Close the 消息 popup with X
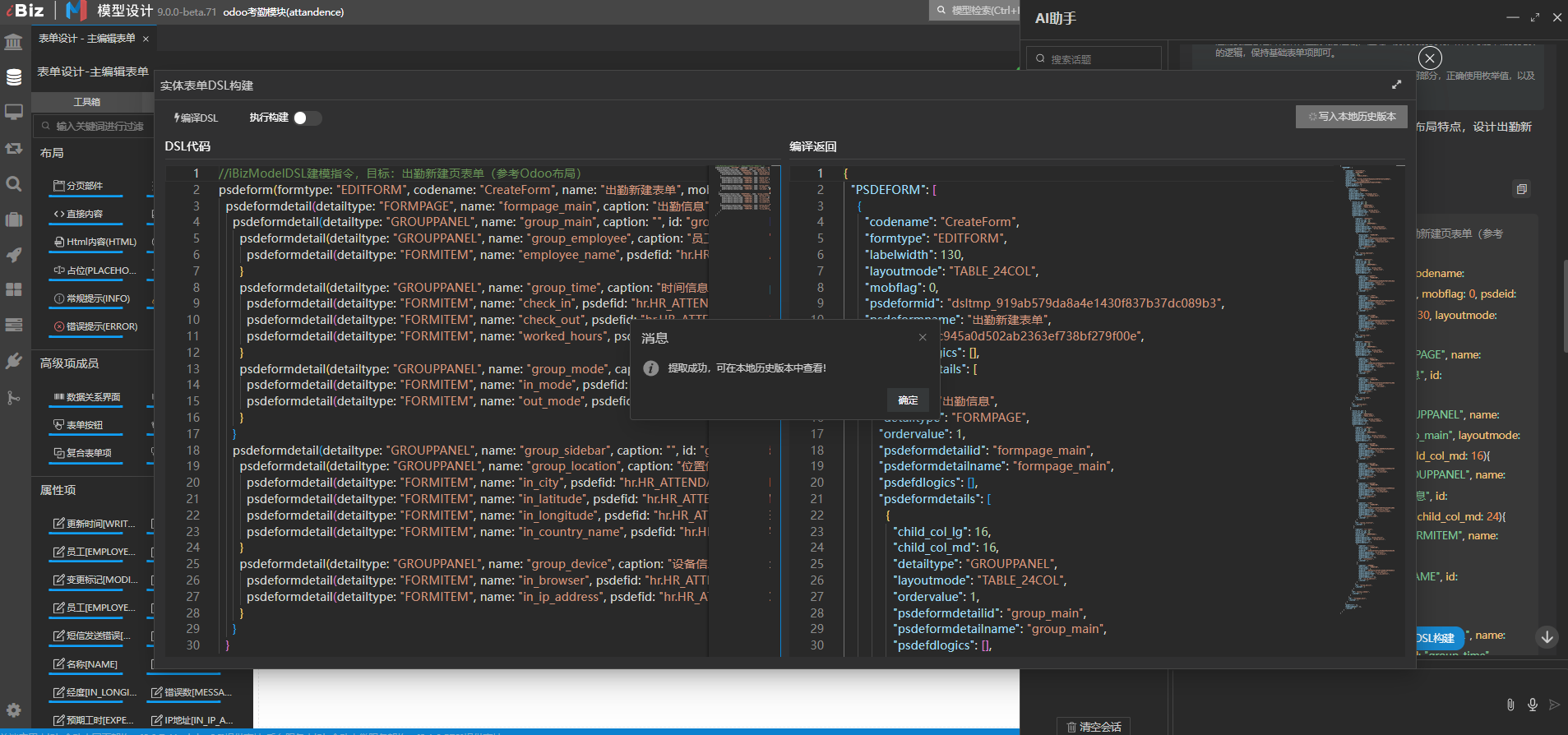 923,337
